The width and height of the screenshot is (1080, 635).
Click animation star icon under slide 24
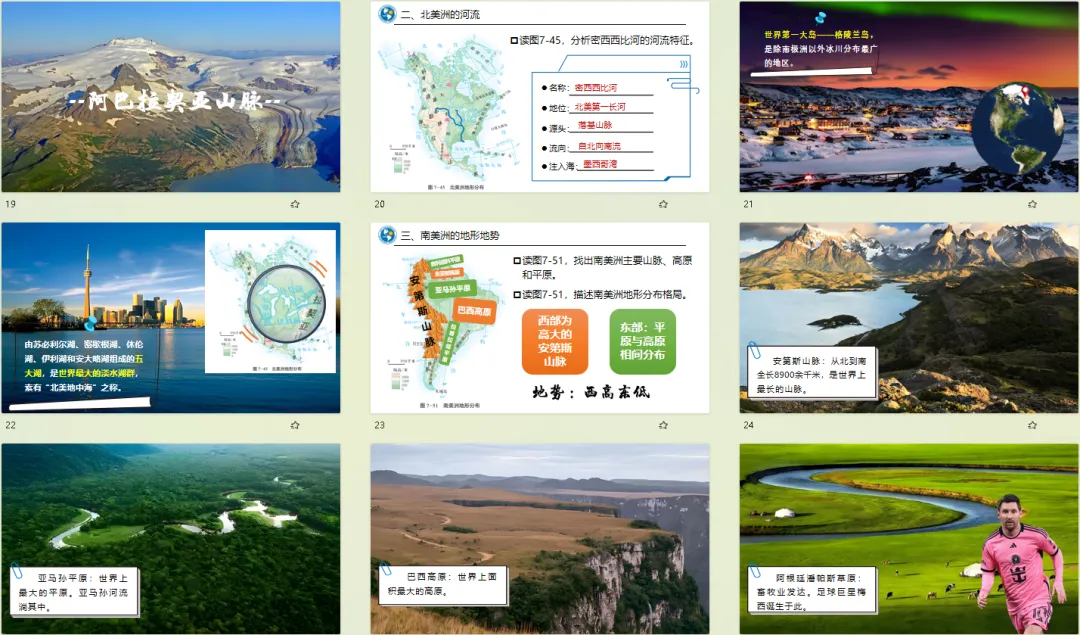[x=1032, y=425]
